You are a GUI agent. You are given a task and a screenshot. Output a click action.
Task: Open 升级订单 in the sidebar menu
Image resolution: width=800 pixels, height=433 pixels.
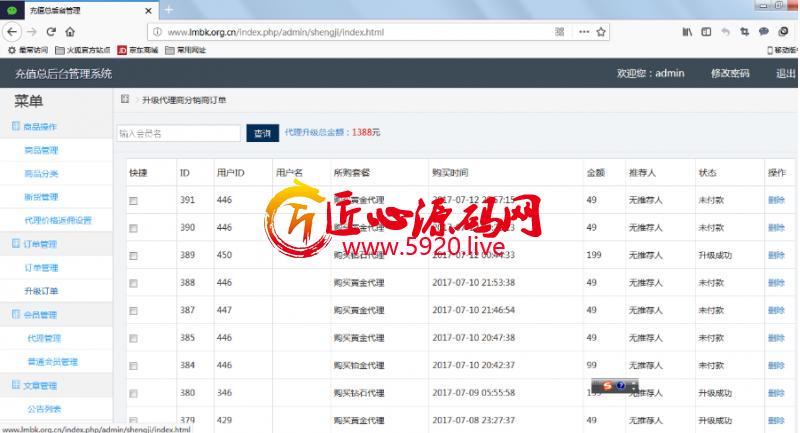41,291
